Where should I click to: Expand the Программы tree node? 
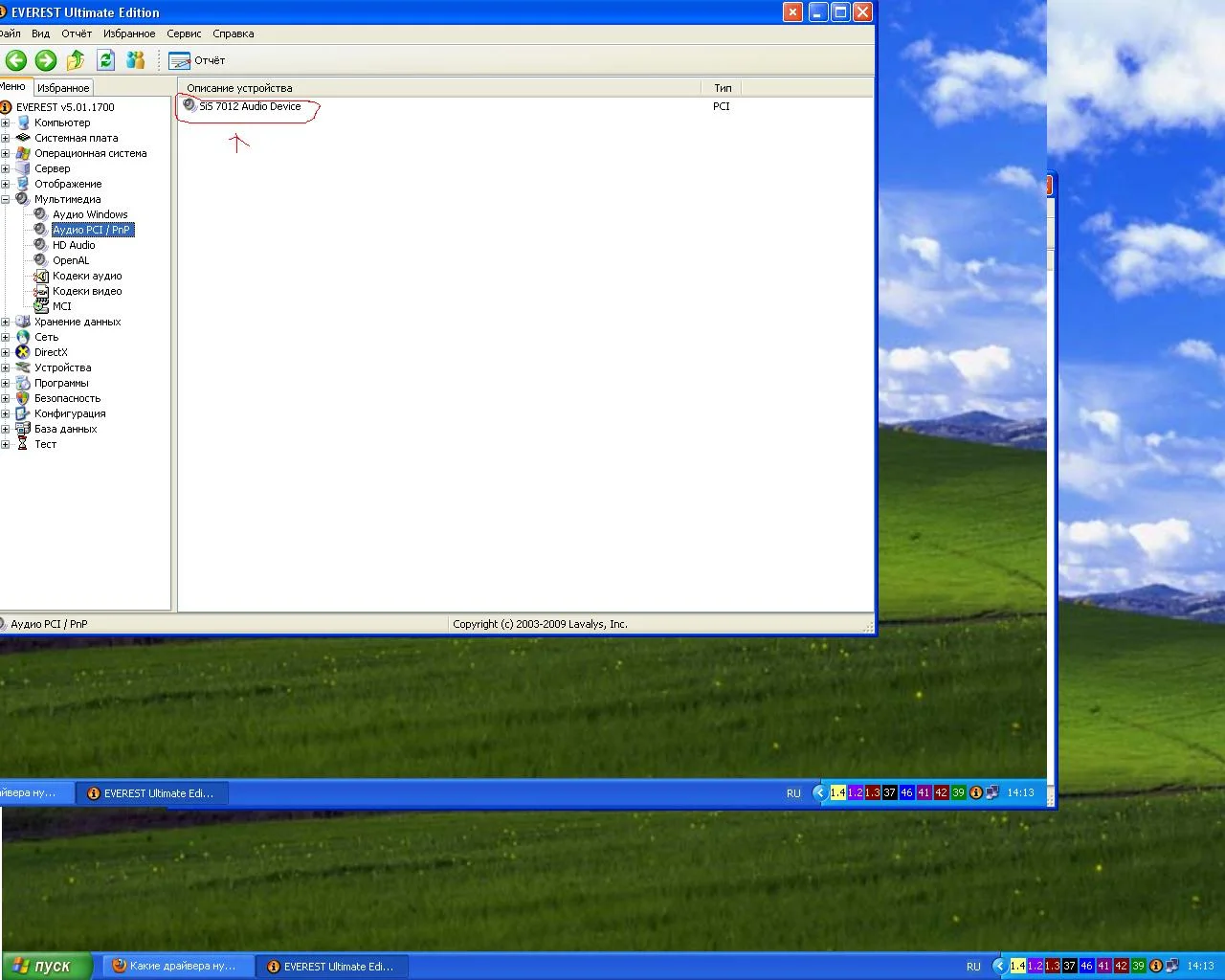(5, 383)
